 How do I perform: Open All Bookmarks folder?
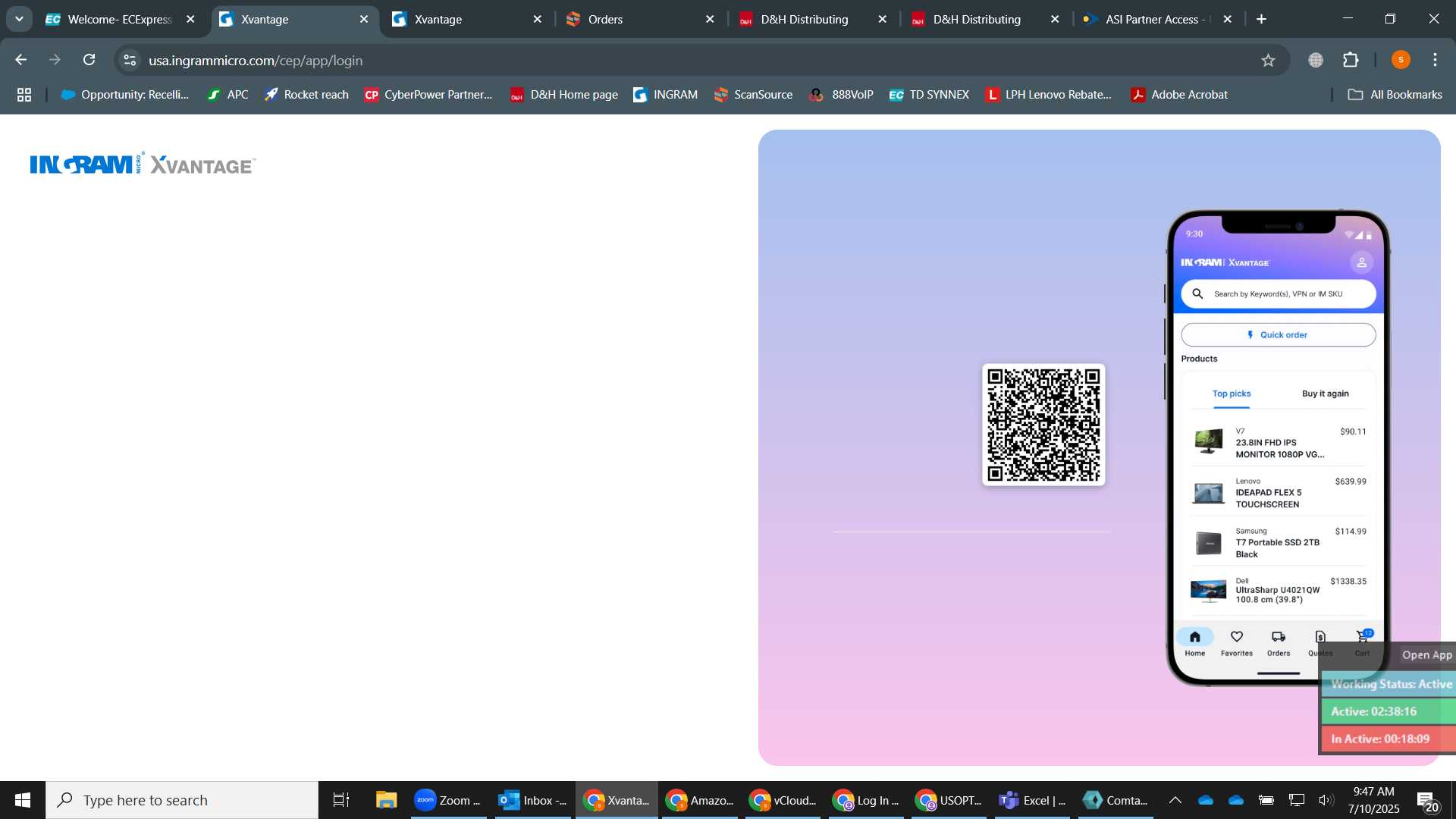tap(1395, 95)
